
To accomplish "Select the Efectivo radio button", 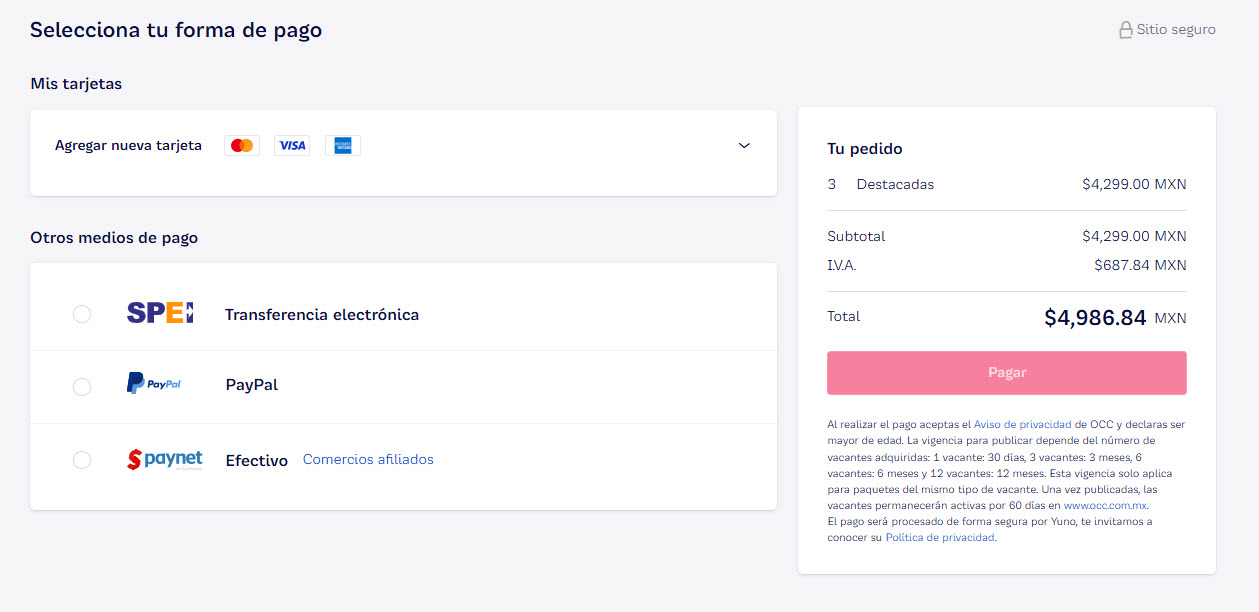I will pos(82,460).
